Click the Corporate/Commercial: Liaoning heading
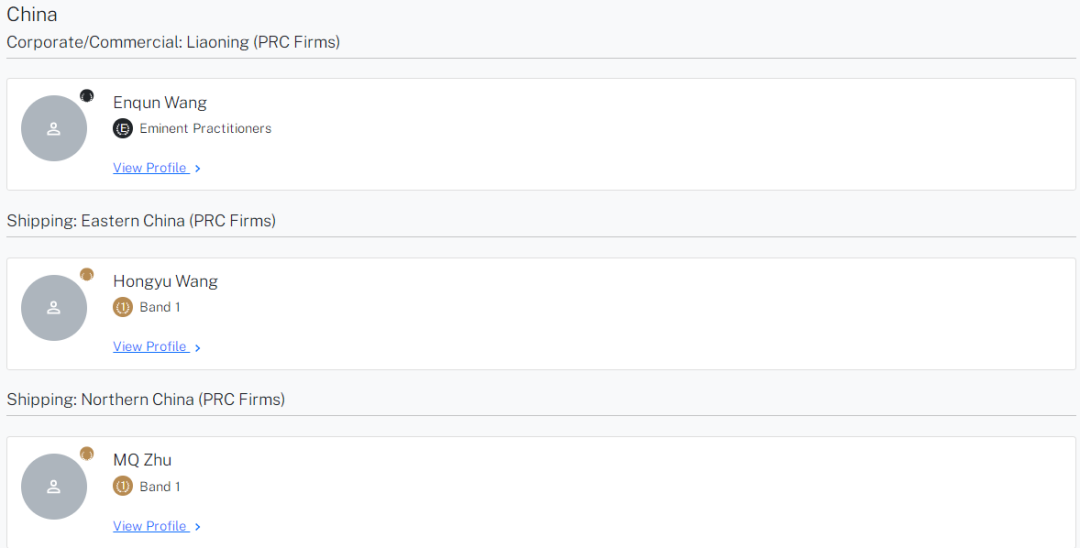This screenshot has height=548, width=1080. tap(174, 42)
